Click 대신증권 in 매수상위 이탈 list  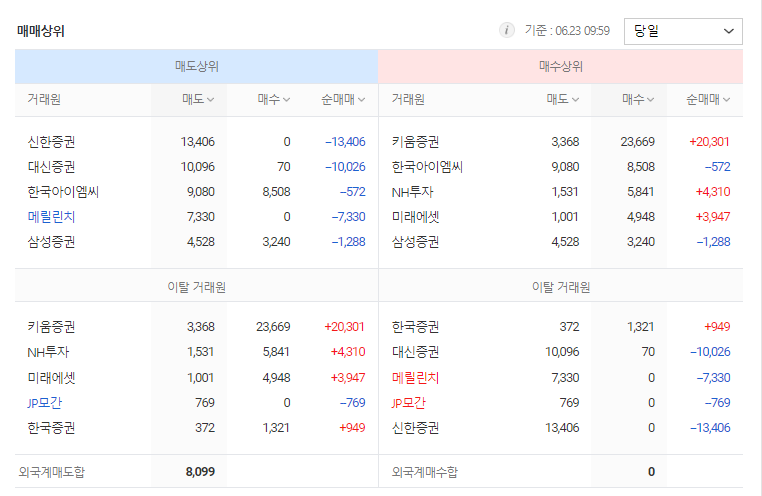tap(416, 352)
